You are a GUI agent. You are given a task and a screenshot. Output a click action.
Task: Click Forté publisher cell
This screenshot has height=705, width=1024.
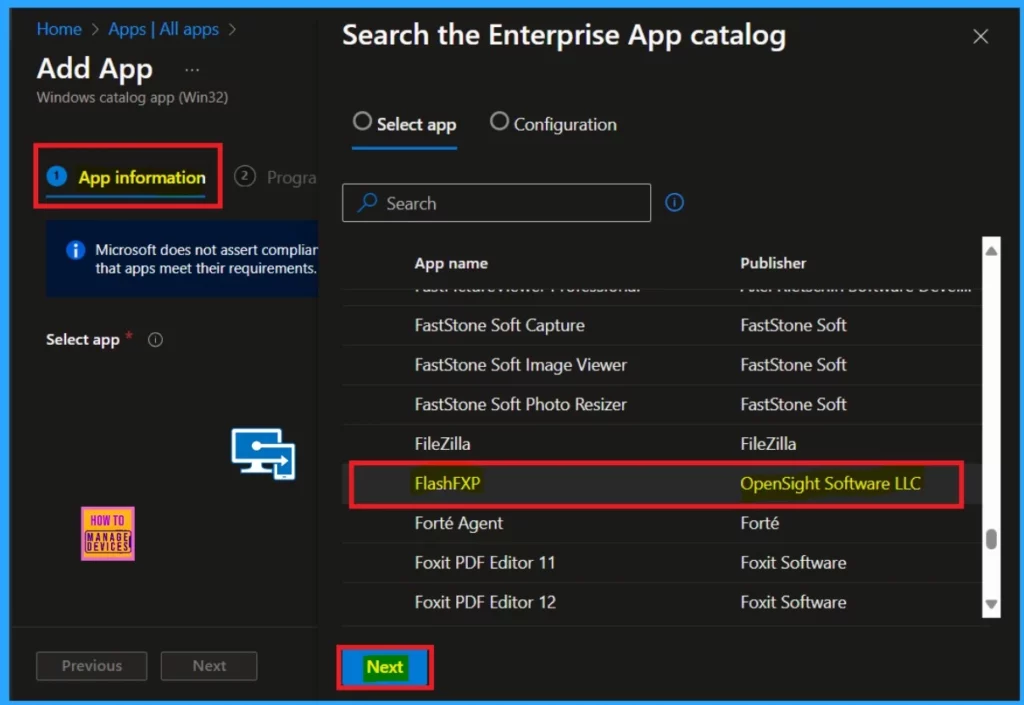tap(760, 524)
